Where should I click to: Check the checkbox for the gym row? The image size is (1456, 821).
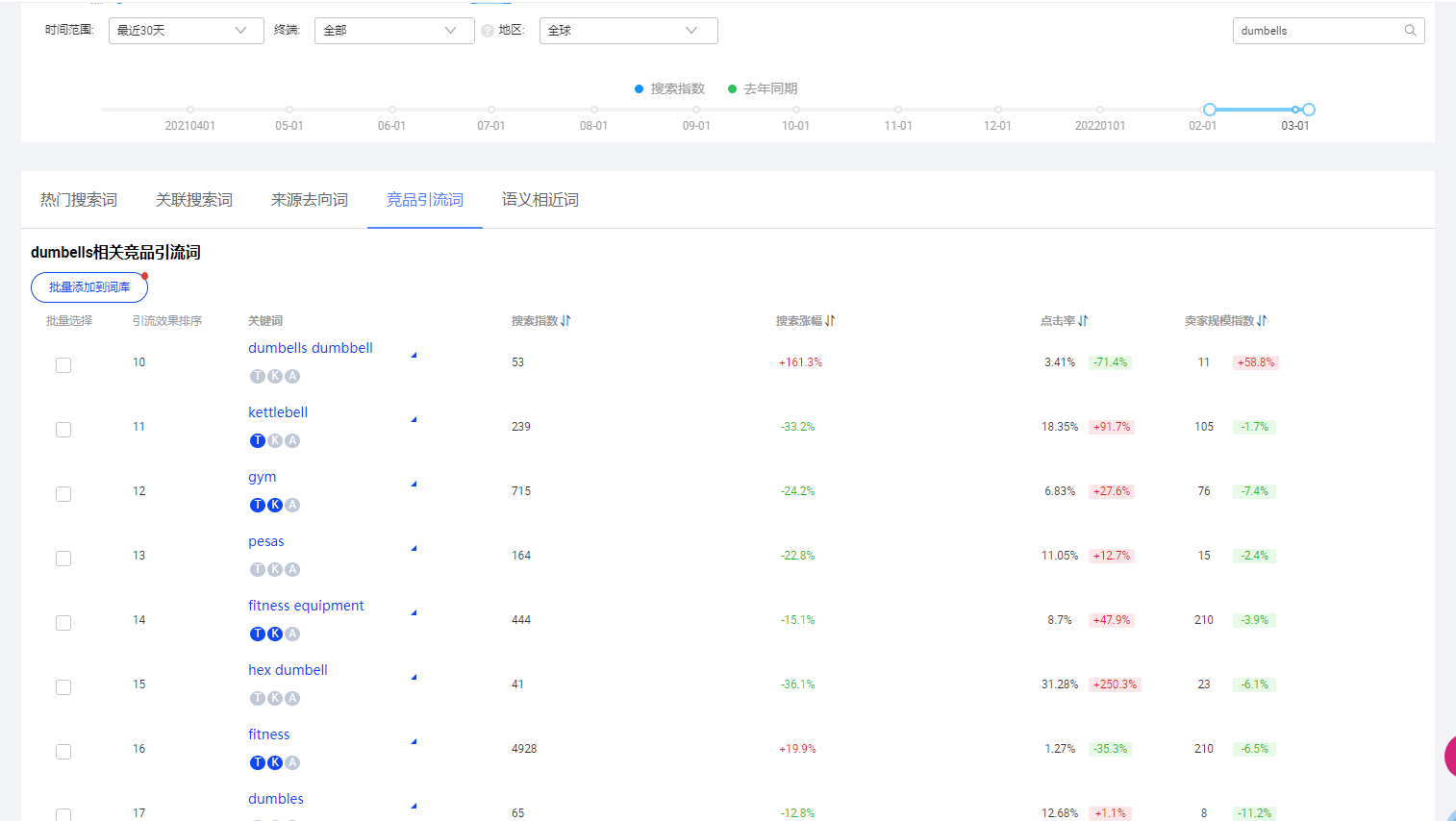[x=63, y=493]
